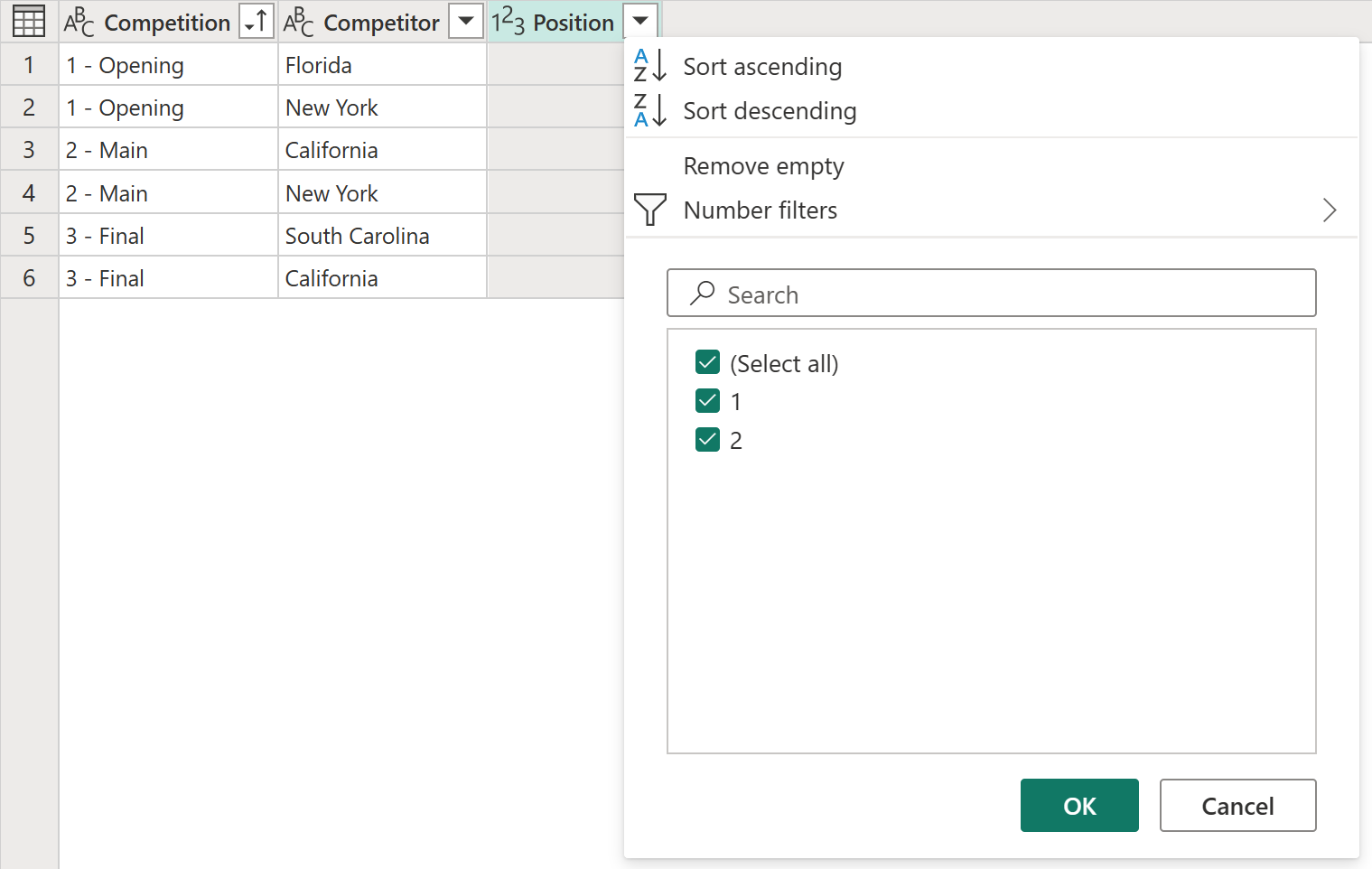Dismiss the filter menu with Cancel

(x=1237, y=805)
